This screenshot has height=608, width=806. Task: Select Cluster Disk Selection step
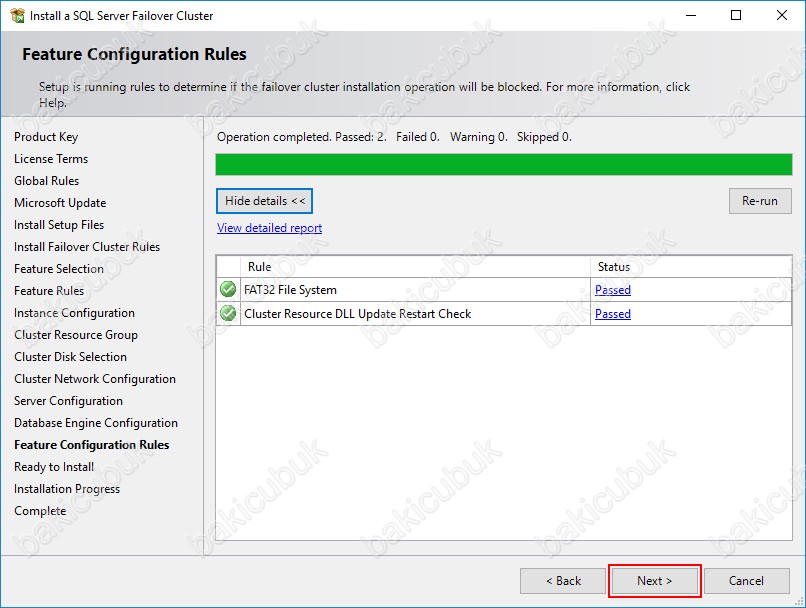click(70, 357)
